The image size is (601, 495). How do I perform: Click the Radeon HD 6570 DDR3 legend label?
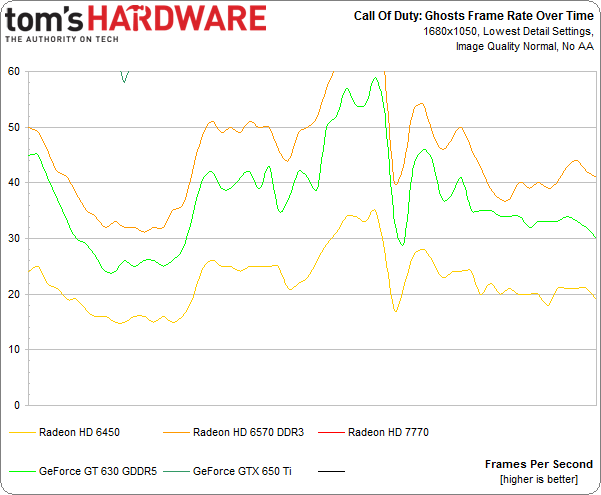(248, 433)
